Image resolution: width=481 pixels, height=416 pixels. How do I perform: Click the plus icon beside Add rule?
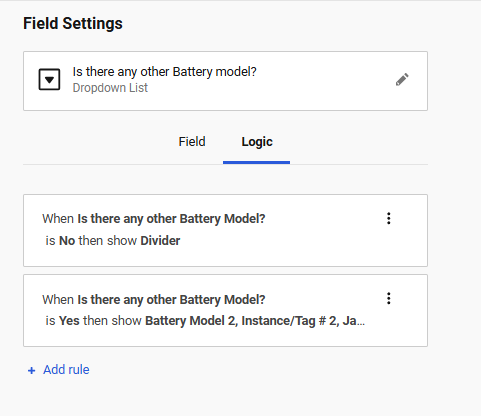[x=31, y=370]
